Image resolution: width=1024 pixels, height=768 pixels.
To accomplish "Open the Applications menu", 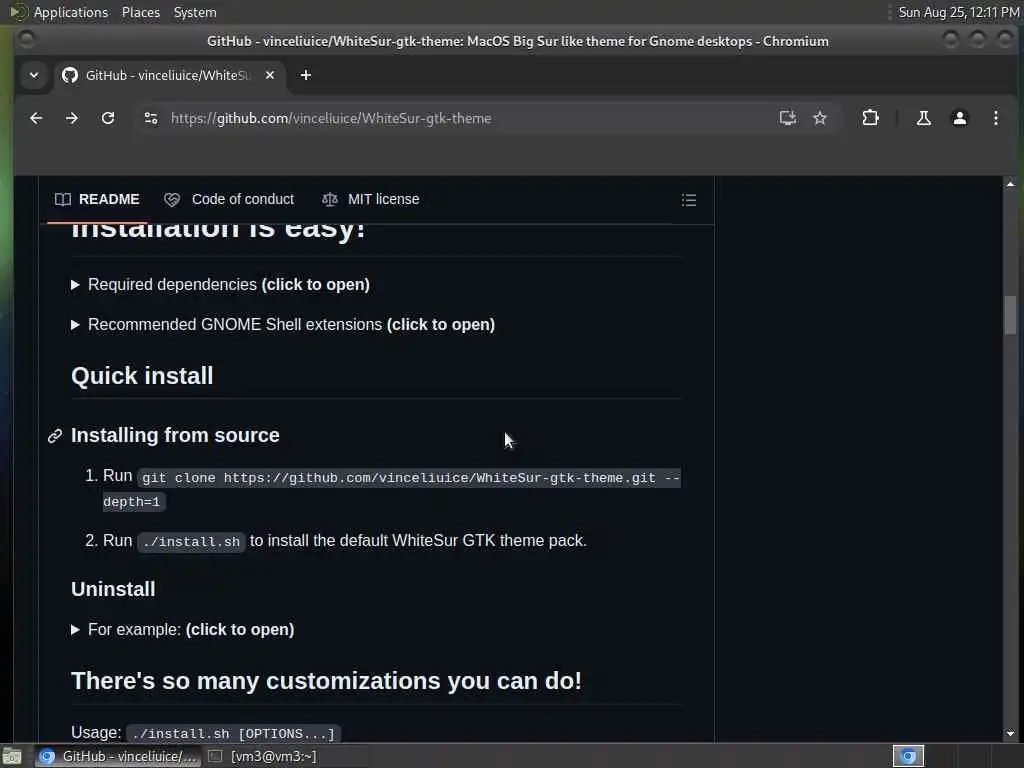I will pos(71,12).
